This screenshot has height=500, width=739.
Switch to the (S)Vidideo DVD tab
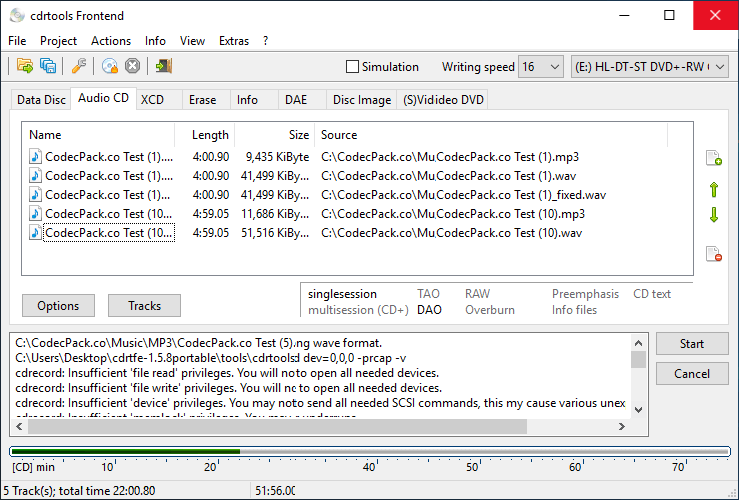[x=443, y=100]
